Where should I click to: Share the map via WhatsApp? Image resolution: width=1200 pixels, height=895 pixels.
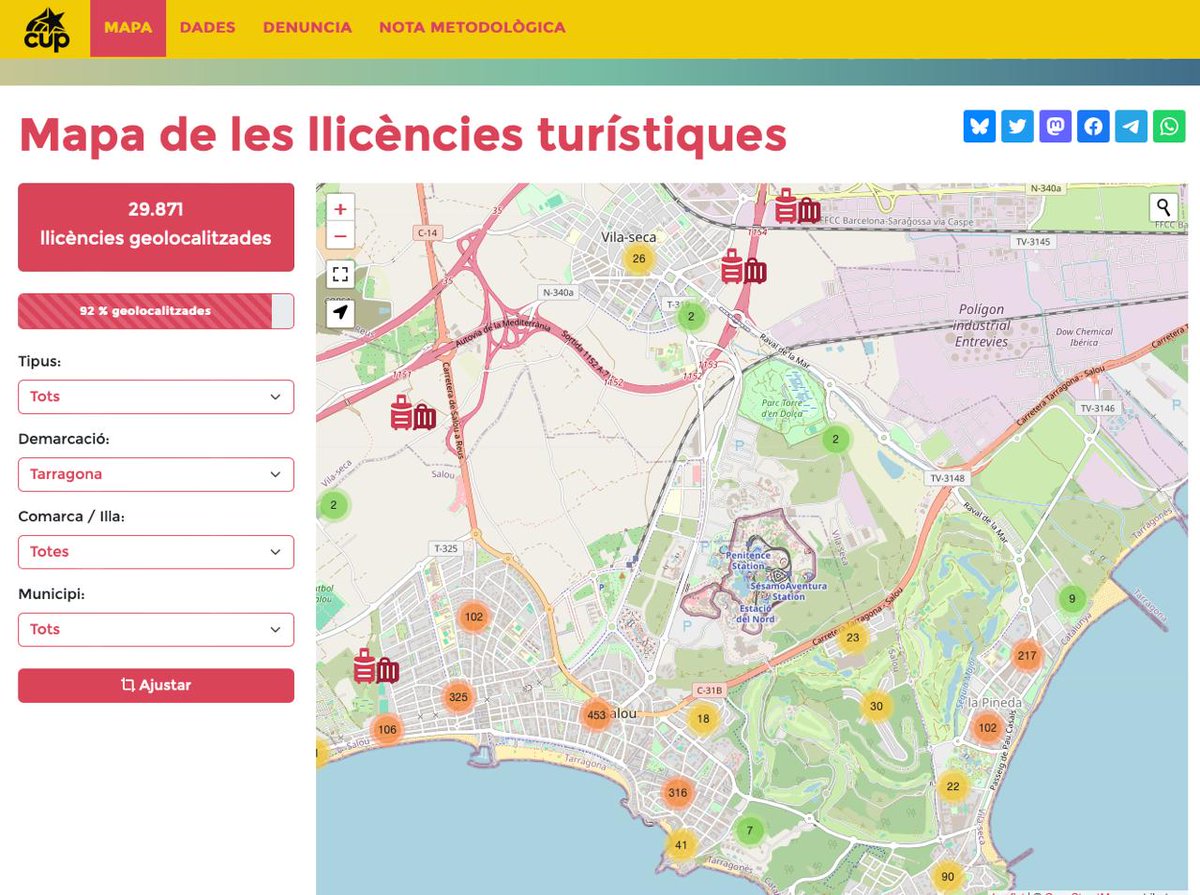click(x=1169, y=126)
